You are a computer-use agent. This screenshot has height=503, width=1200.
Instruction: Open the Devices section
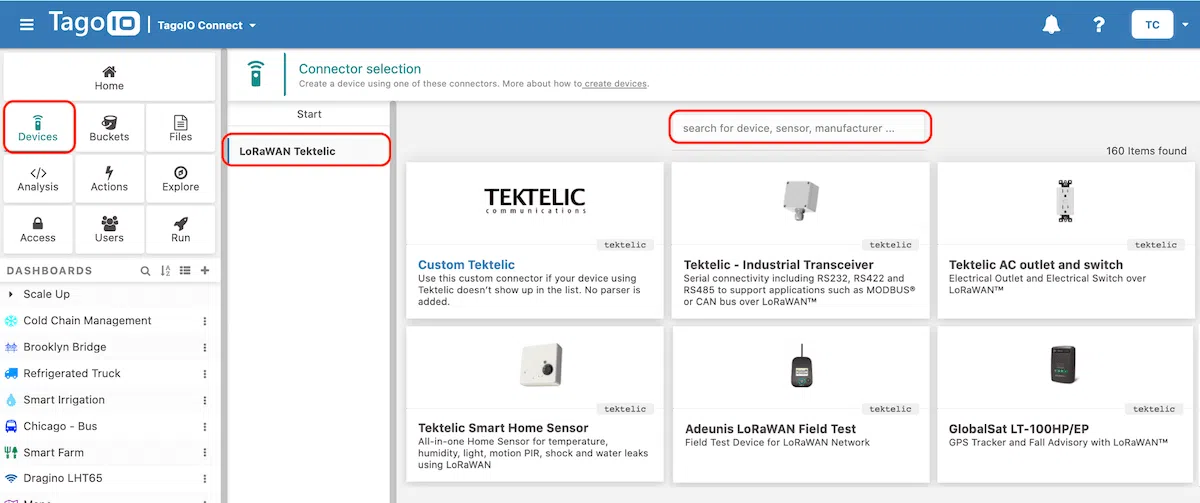click(x=38, y=127)
